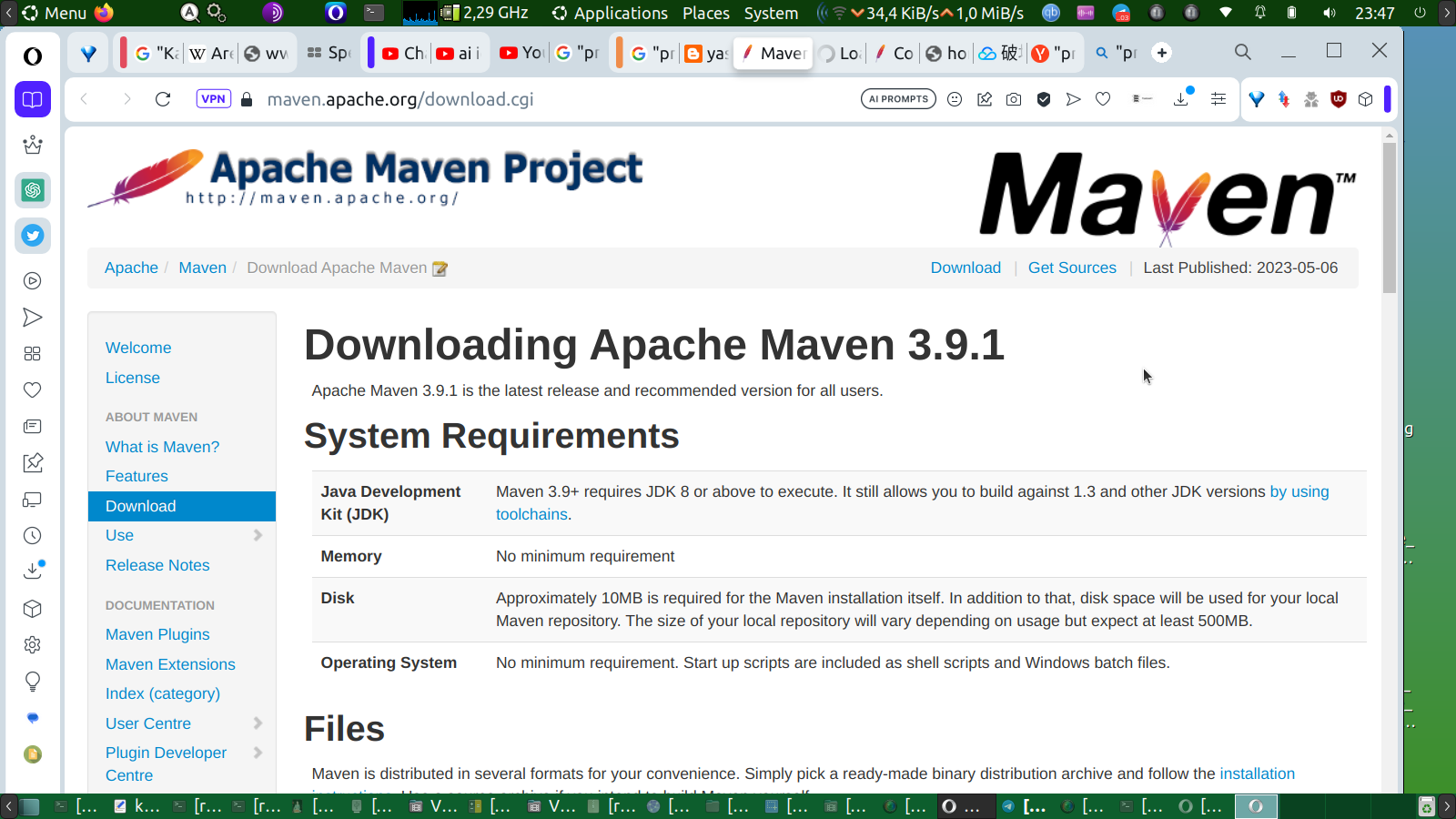Open Easy Setup sliders icon
Image resolution: width=1456 pixels, height=819 pixels.
point(1218,99)
